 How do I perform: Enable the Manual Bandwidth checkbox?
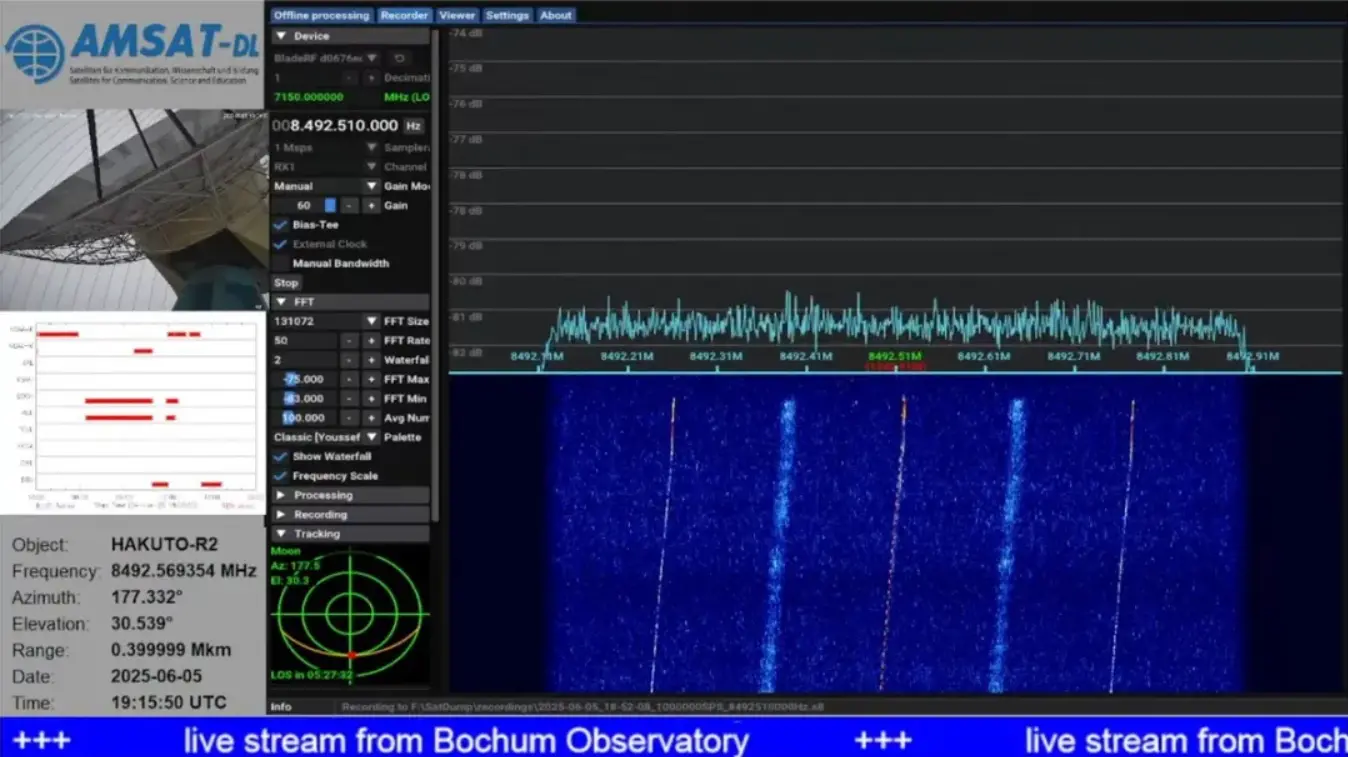(280, 264)
